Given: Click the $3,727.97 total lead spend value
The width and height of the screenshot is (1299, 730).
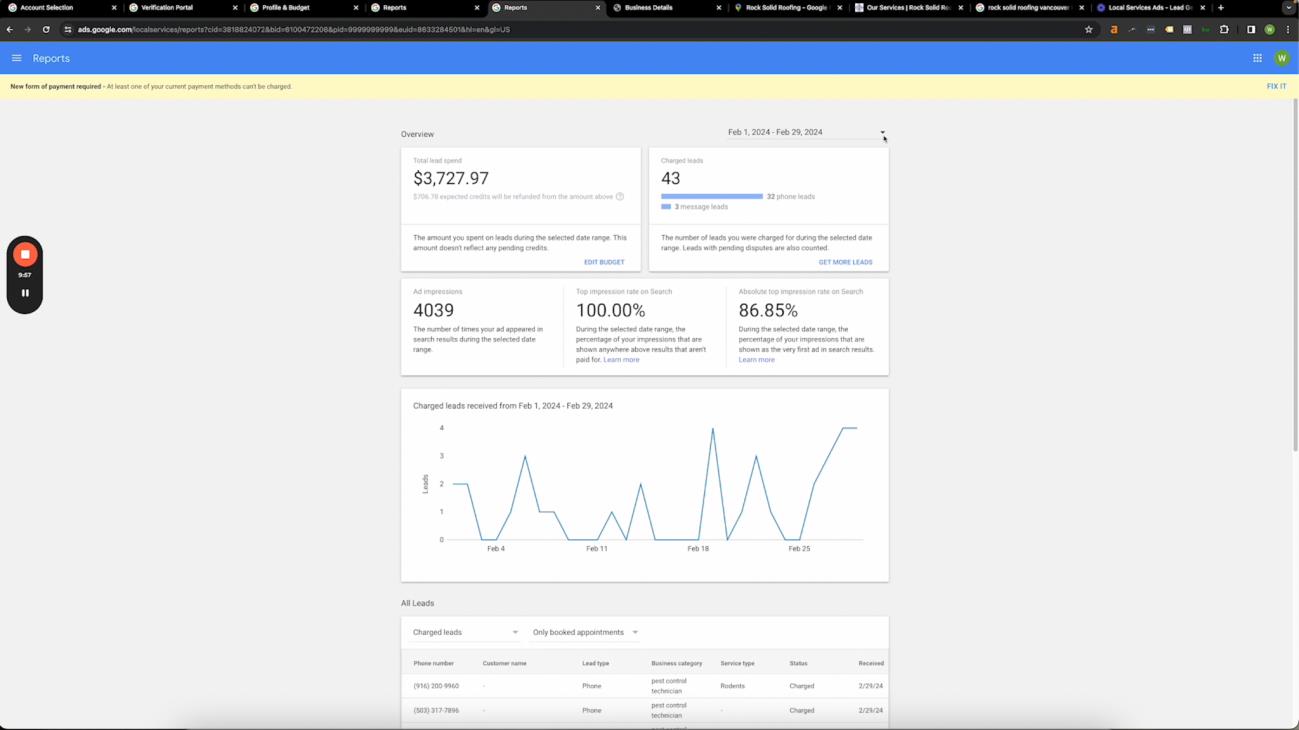Looking at the screenshot, I should [x=451, y=178].
